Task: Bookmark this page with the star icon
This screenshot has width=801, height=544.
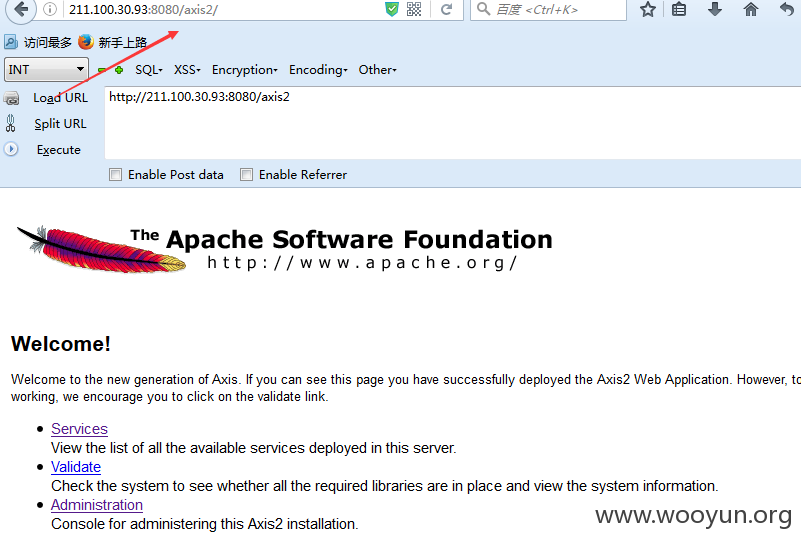Action: (648, 9)
